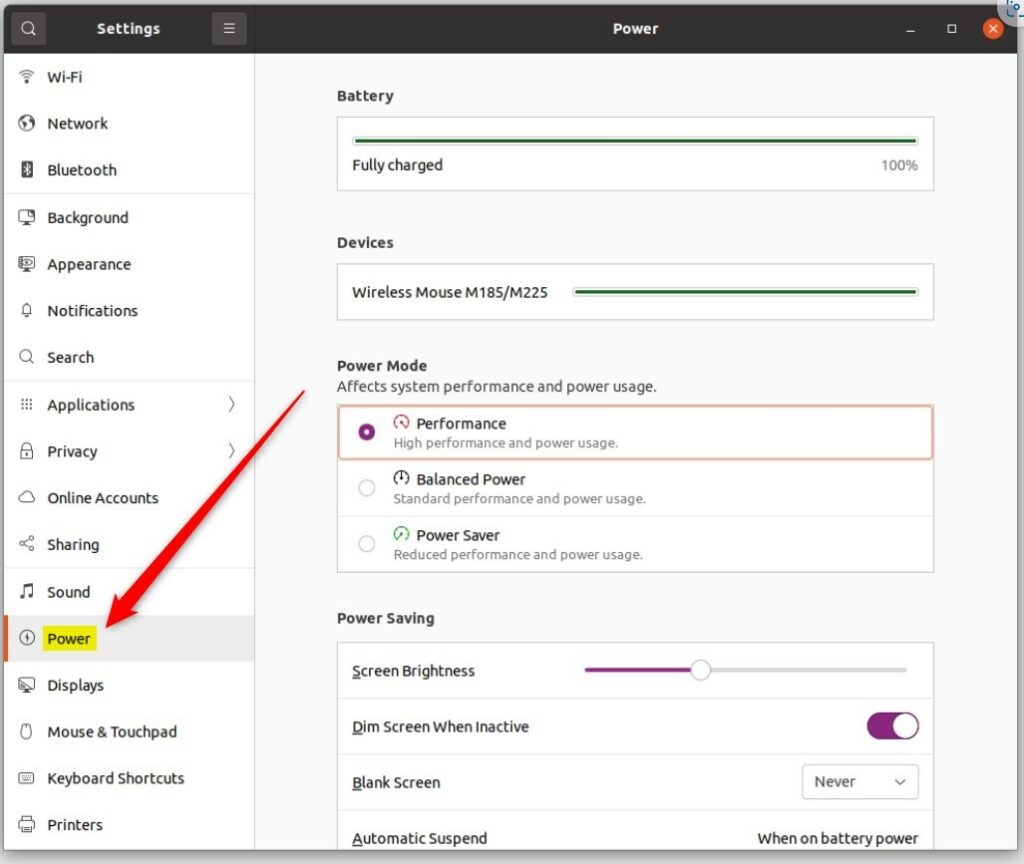Click the Screen Brightness slider handle
The width and height of the screenshot is (1024, 864).
point(700,670)
